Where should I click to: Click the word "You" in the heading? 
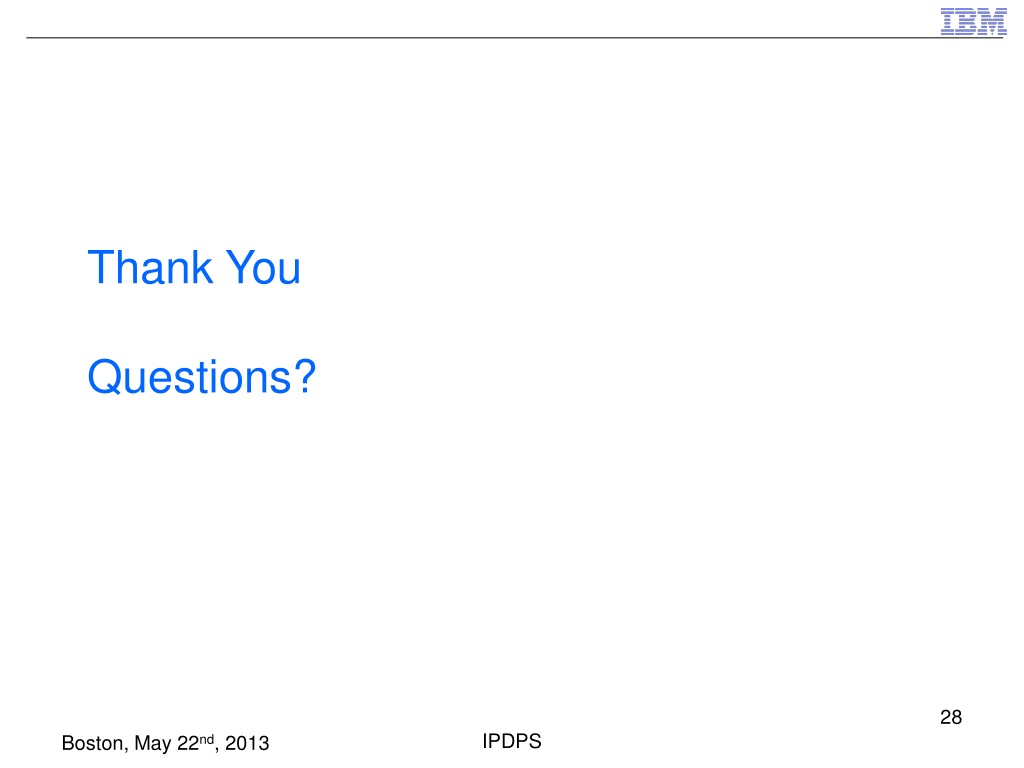(263, 268)
